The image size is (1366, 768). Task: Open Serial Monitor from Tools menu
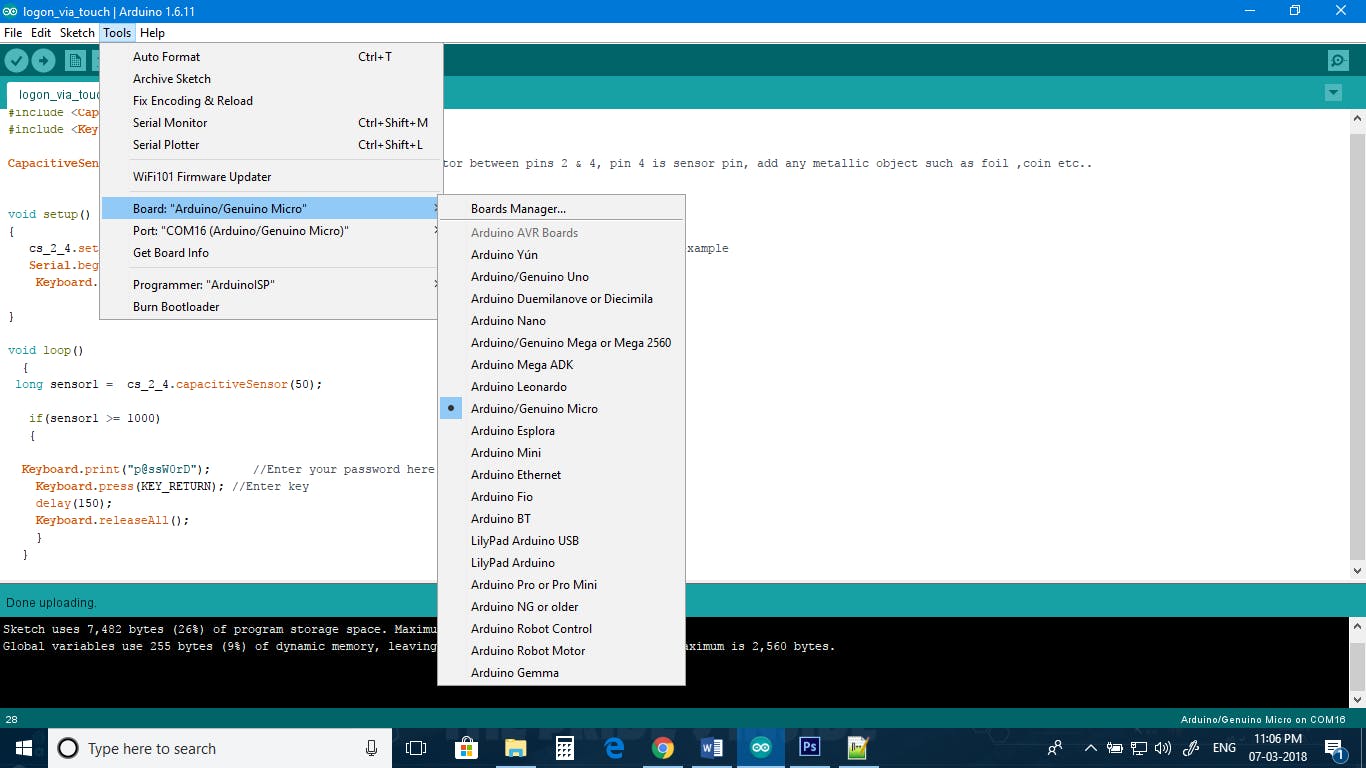tap(271, 123)
